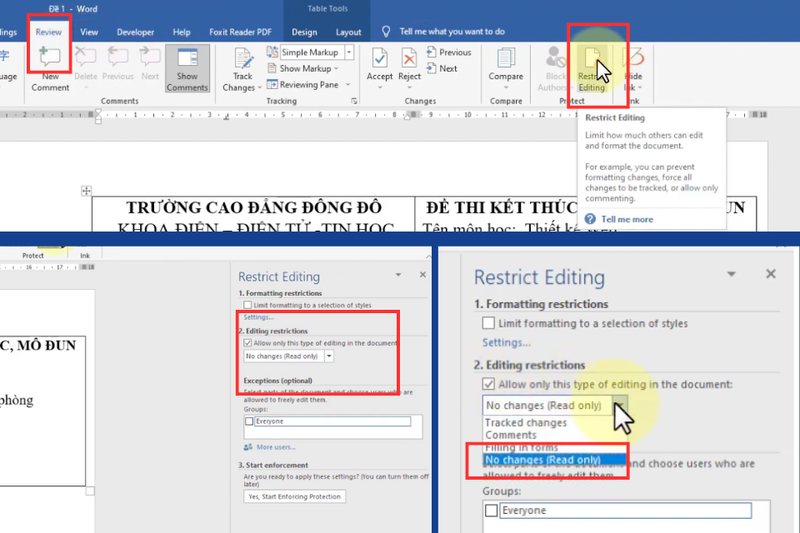
Task: Click the Delete comment icon
Action: (85, 57)
